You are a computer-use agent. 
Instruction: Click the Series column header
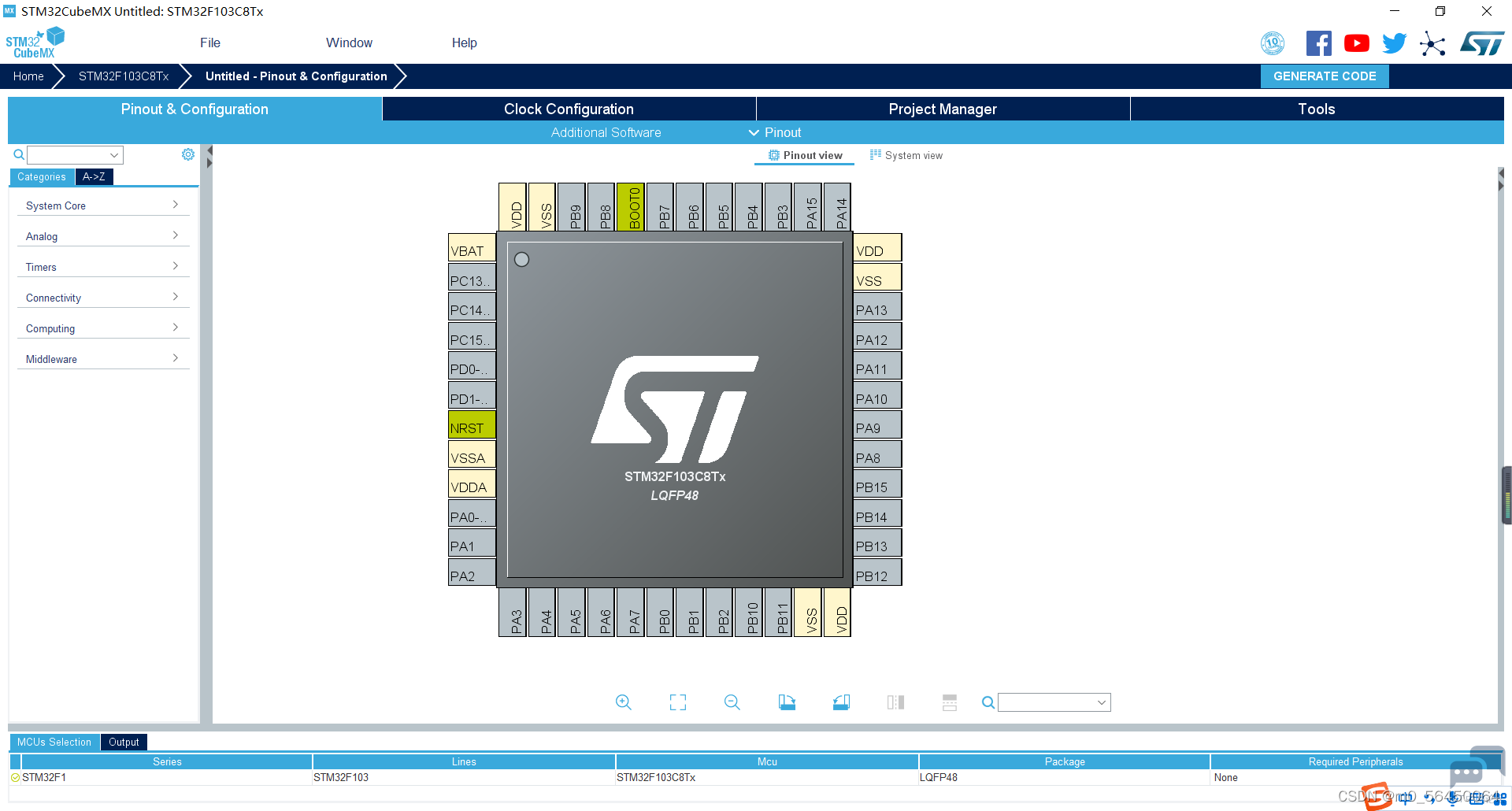click(x=167, y=761)
